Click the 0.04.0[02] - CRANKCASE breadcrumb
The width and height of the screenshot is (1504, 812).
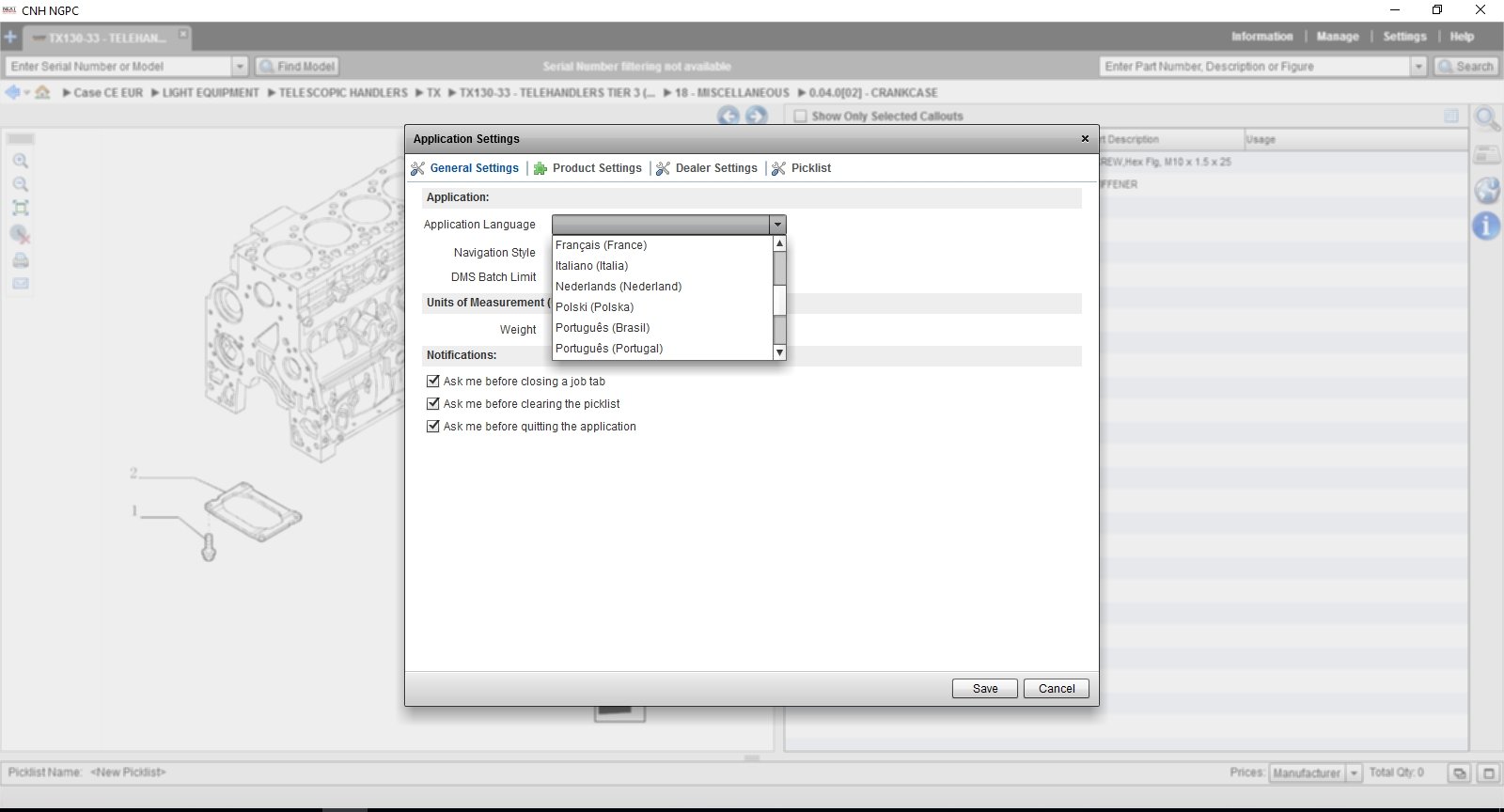873,92
